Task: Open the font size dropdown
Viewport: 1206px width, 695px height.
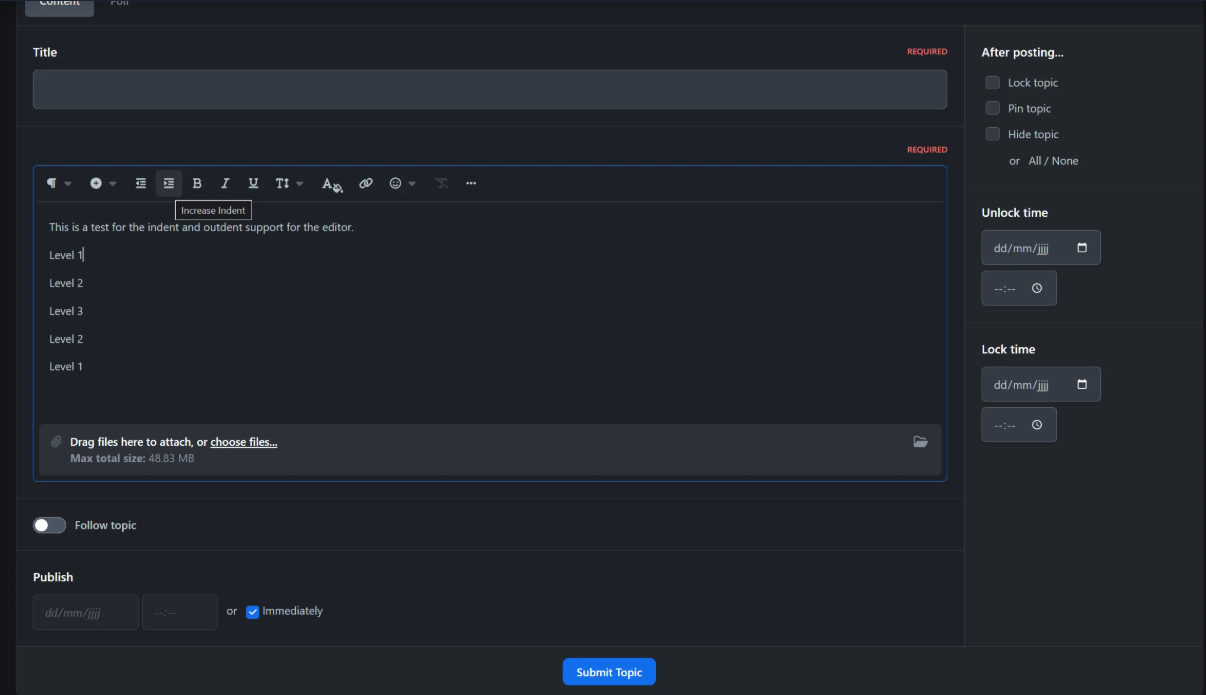Action: (289, 184)
